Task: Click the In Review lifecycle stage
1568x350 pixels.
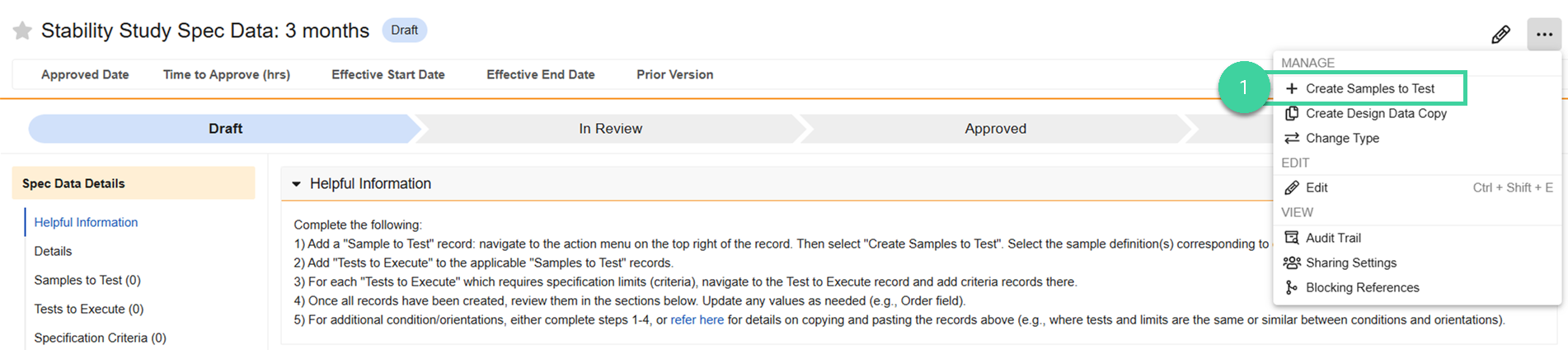Action: 610,129
